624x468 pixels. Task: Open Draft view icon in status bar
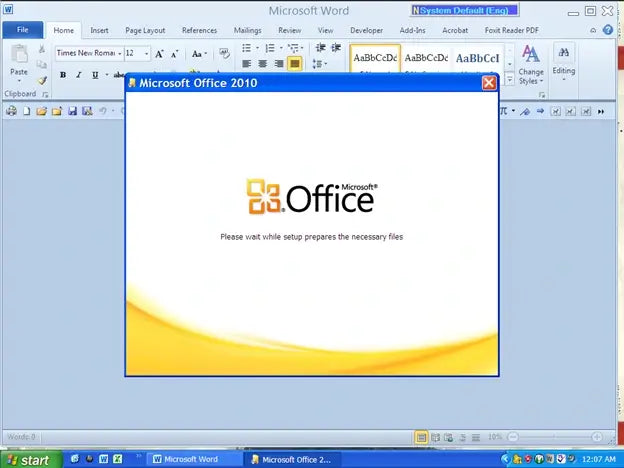pyautogui.click(x=476, y=438)
